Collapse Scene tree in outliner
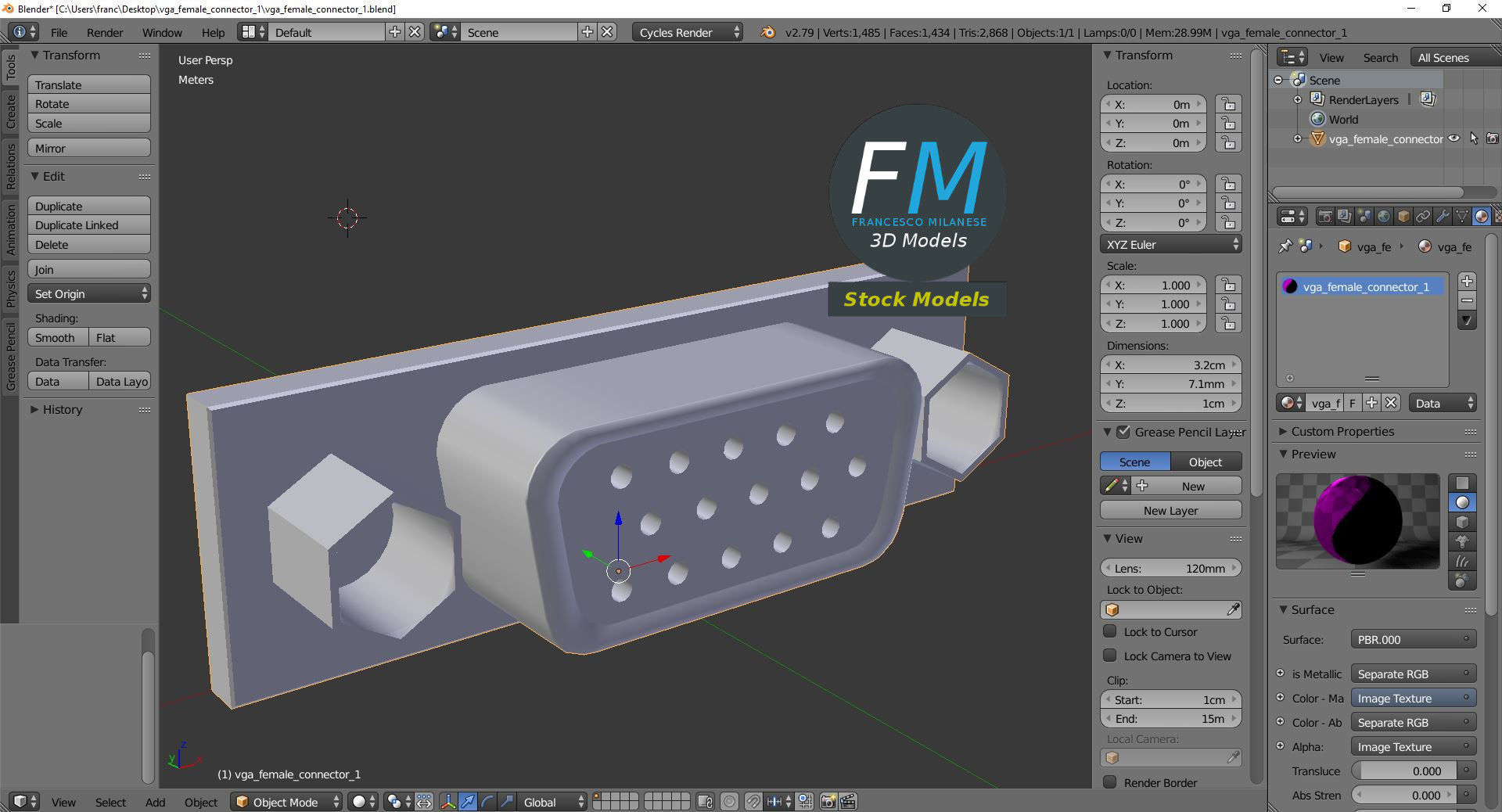Screen dimensions: 1502x812 (x=1278, y=80)
